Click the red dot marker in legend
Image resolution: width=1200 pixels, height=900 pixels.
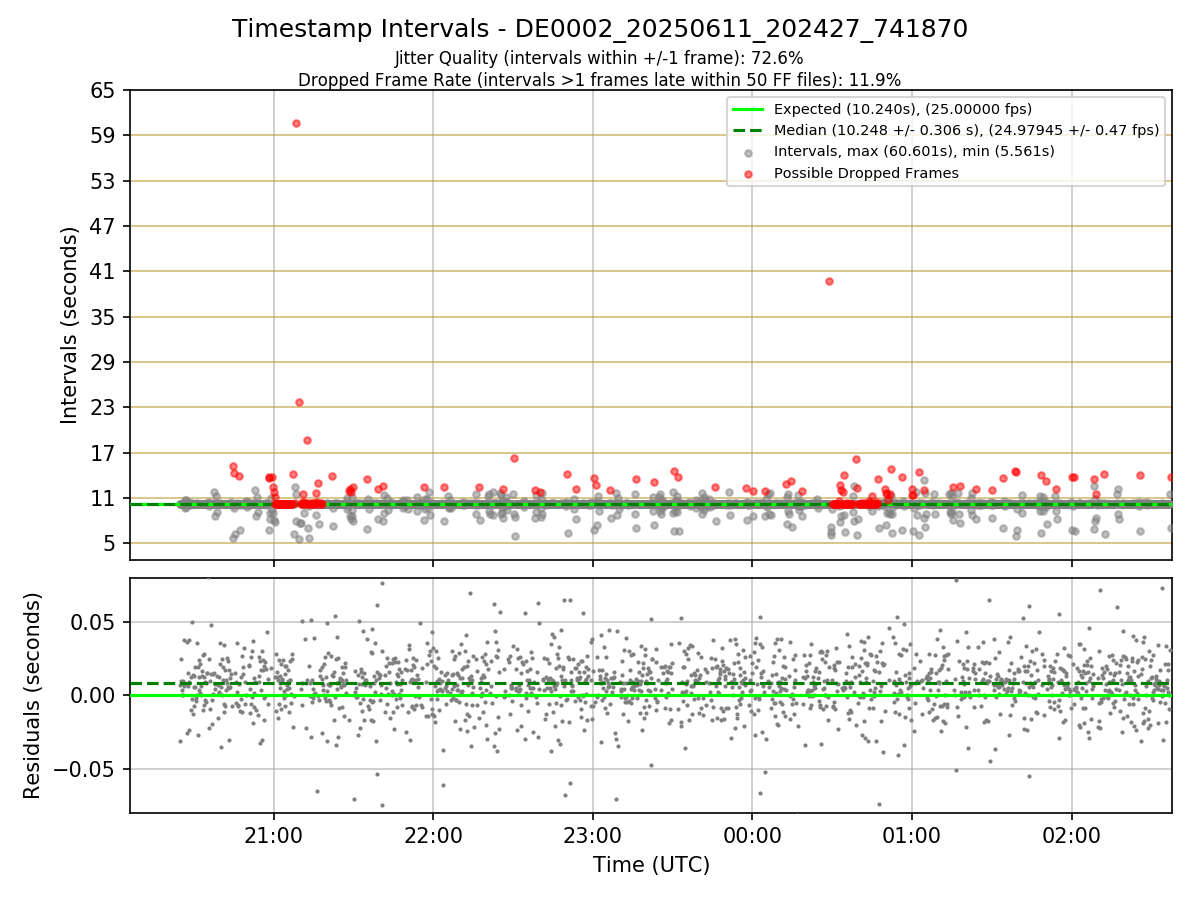(x=749, y=173)
